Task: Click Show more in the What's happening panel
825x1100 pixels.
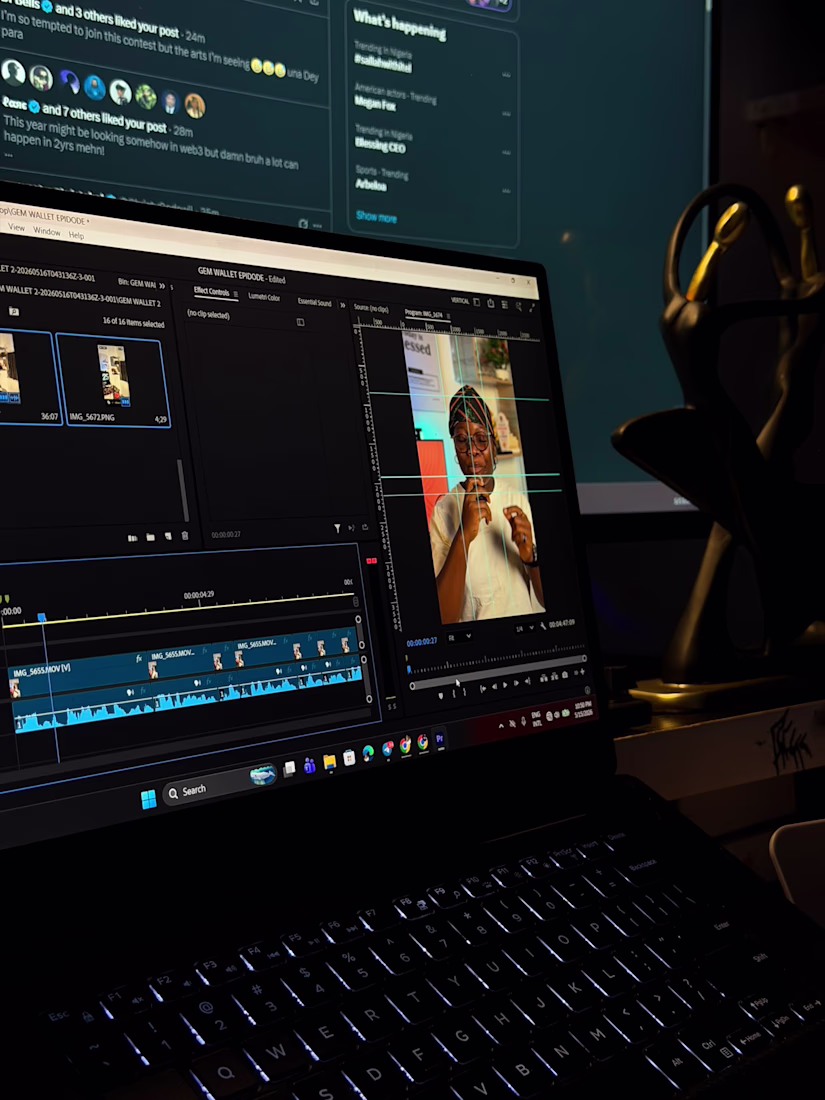Action: click(376, 217)
